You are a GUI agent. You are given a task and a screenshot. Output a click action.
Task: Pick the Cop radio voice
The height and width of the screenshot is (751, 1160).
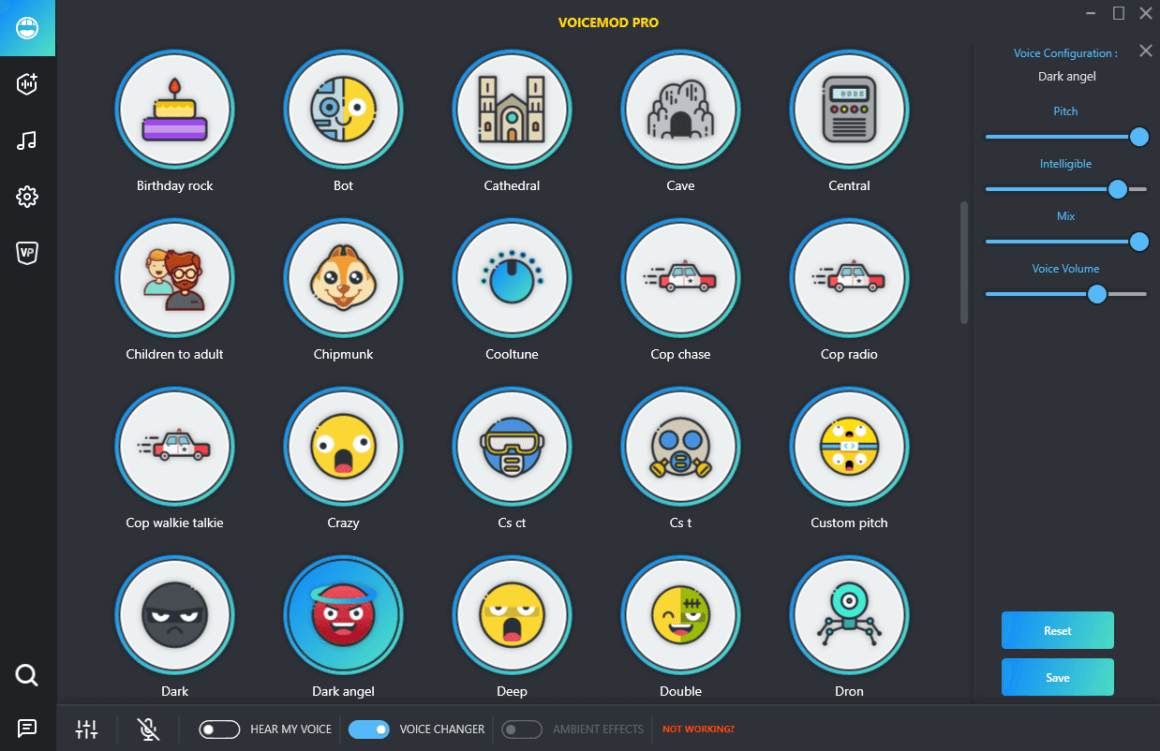849,277
